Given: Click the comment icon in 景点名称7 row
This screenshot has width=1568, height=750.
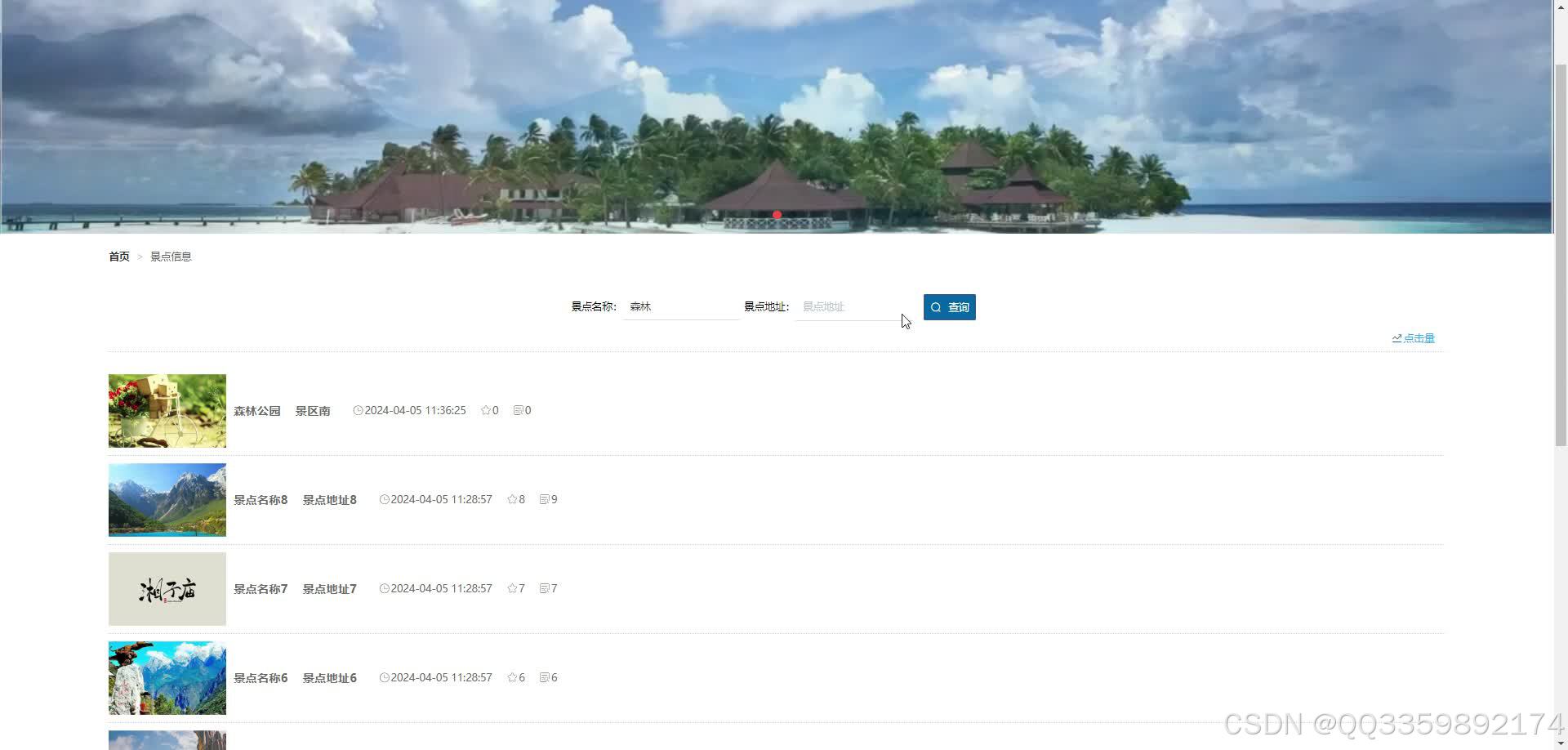Looking at the screenshot, I should (x=544, y=588).
